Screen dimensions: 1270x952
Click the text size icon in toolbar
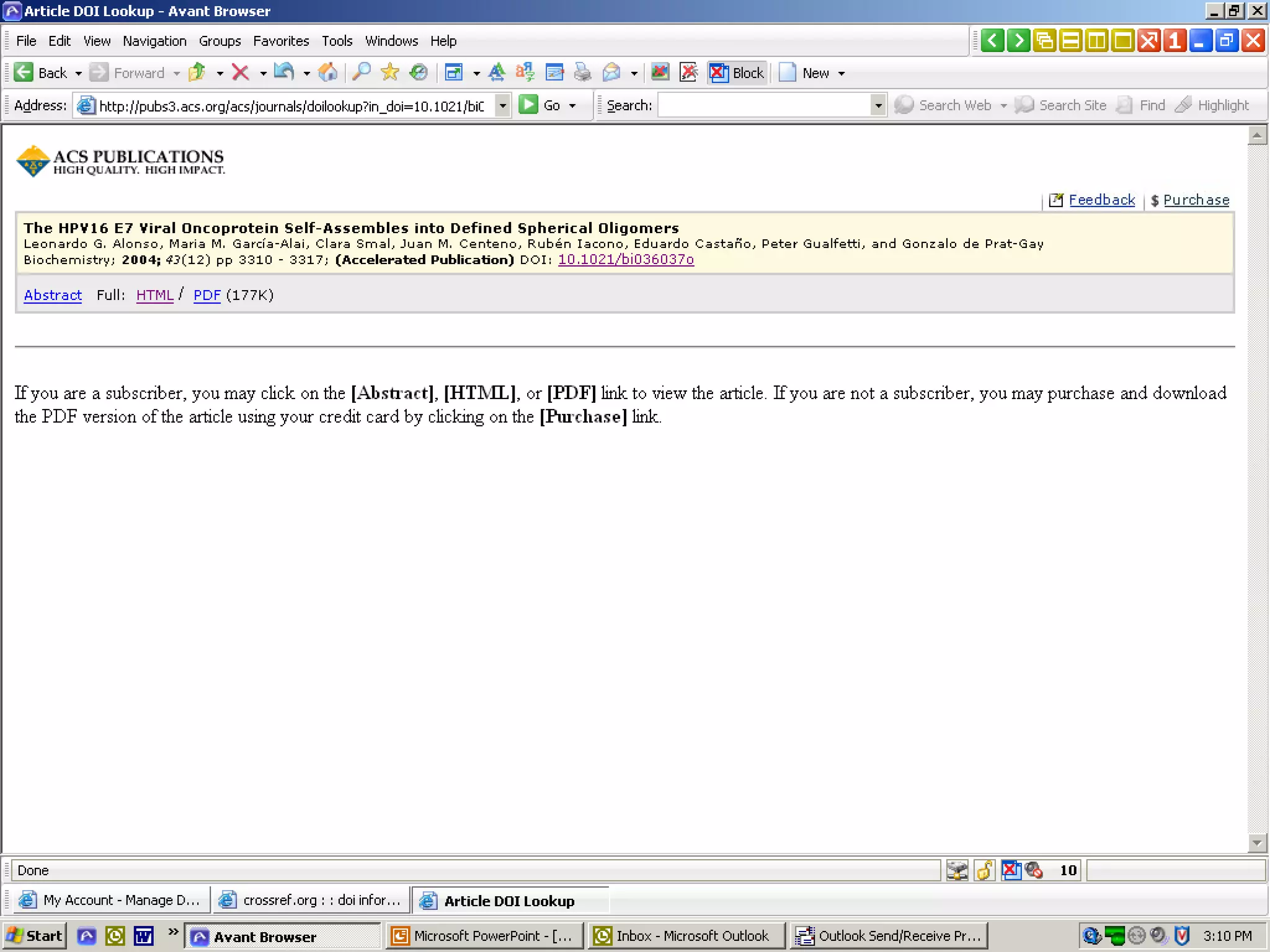tap(496, 73)
